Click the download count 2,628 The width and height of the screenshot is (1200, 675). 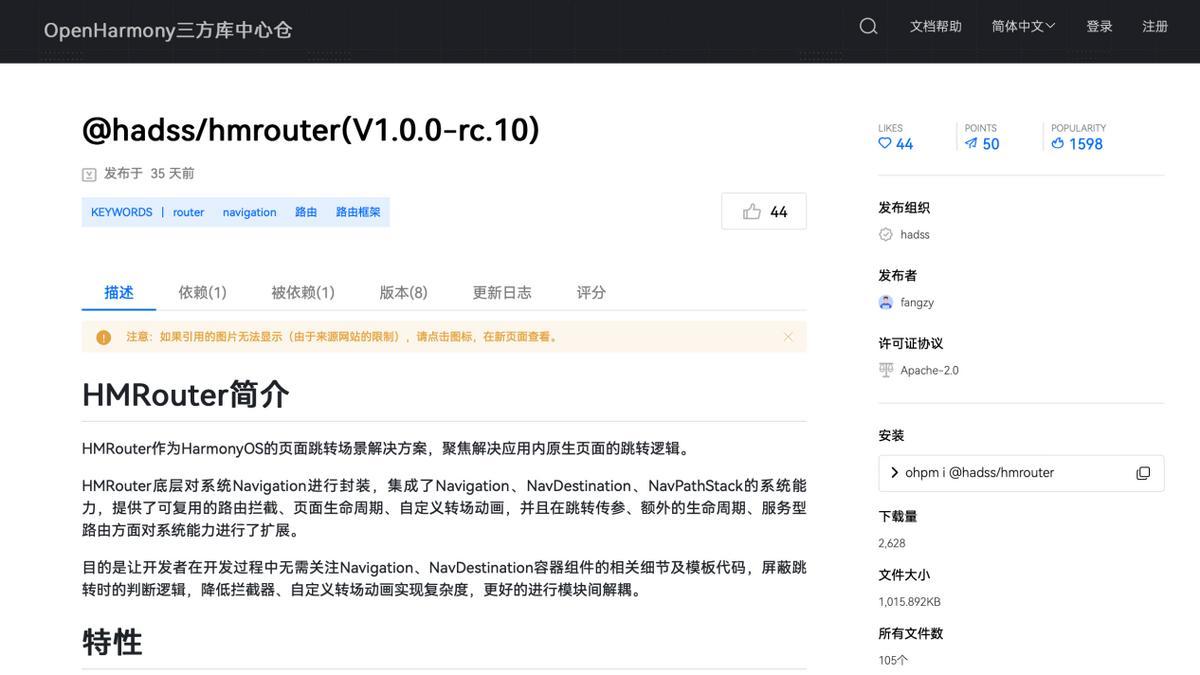(892, 543)
